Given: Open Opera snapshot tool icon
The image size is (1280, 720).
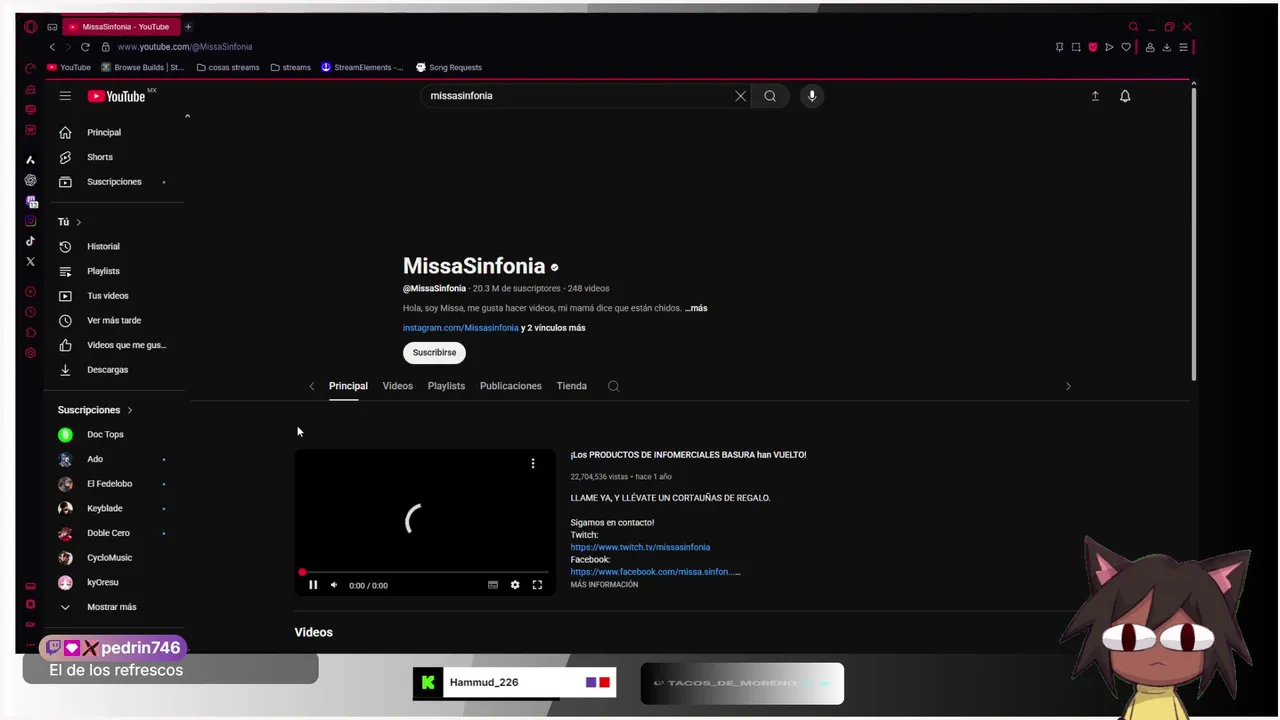Looking at the screenshot, I should 1076,47.
